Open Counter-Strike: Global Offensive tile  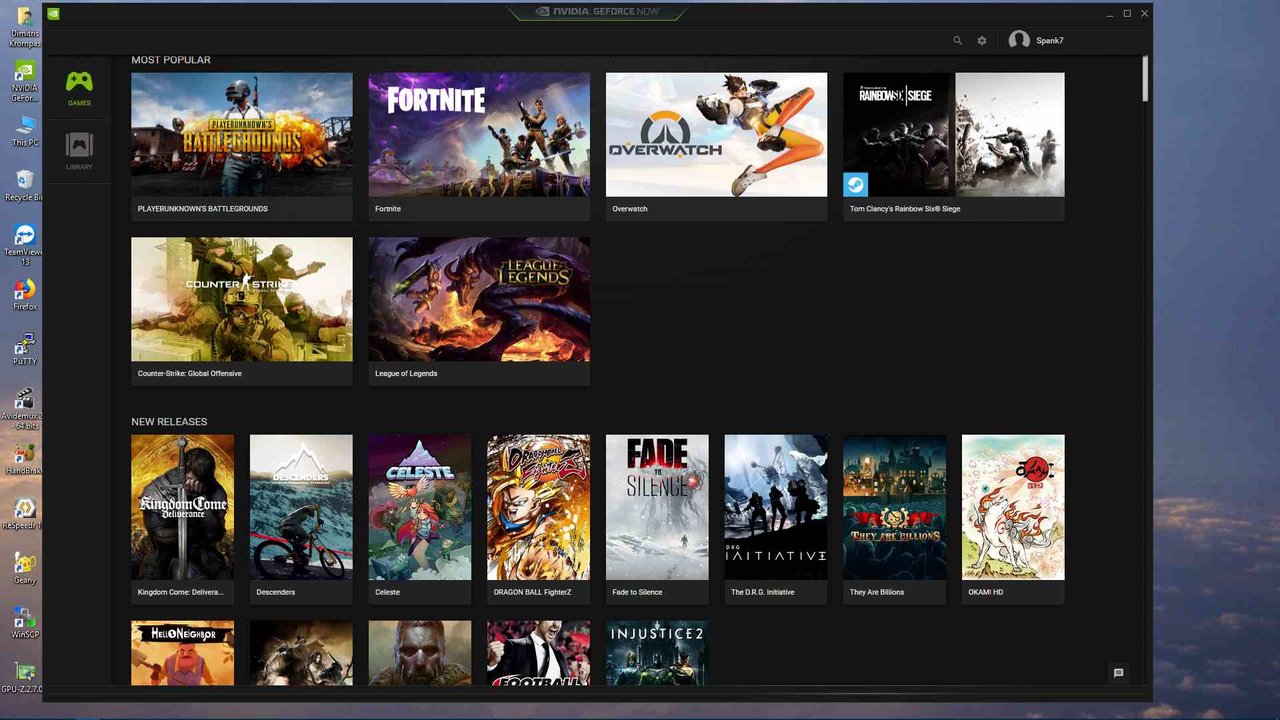pos(242,311)
